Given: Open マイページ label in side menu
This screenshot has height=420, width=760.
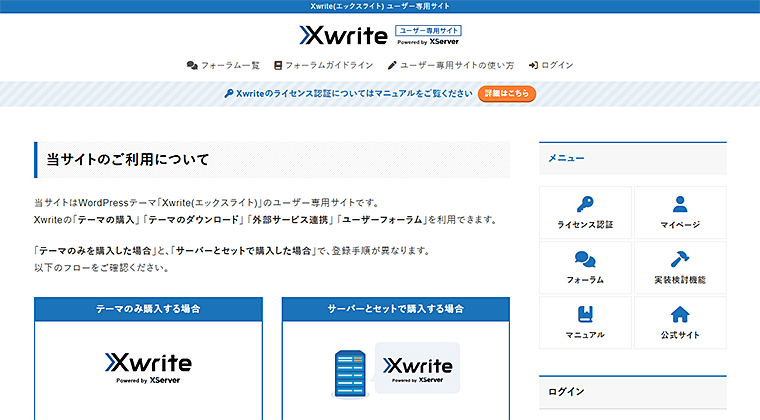Looking at the screenshot, I should tap(680, 225).
